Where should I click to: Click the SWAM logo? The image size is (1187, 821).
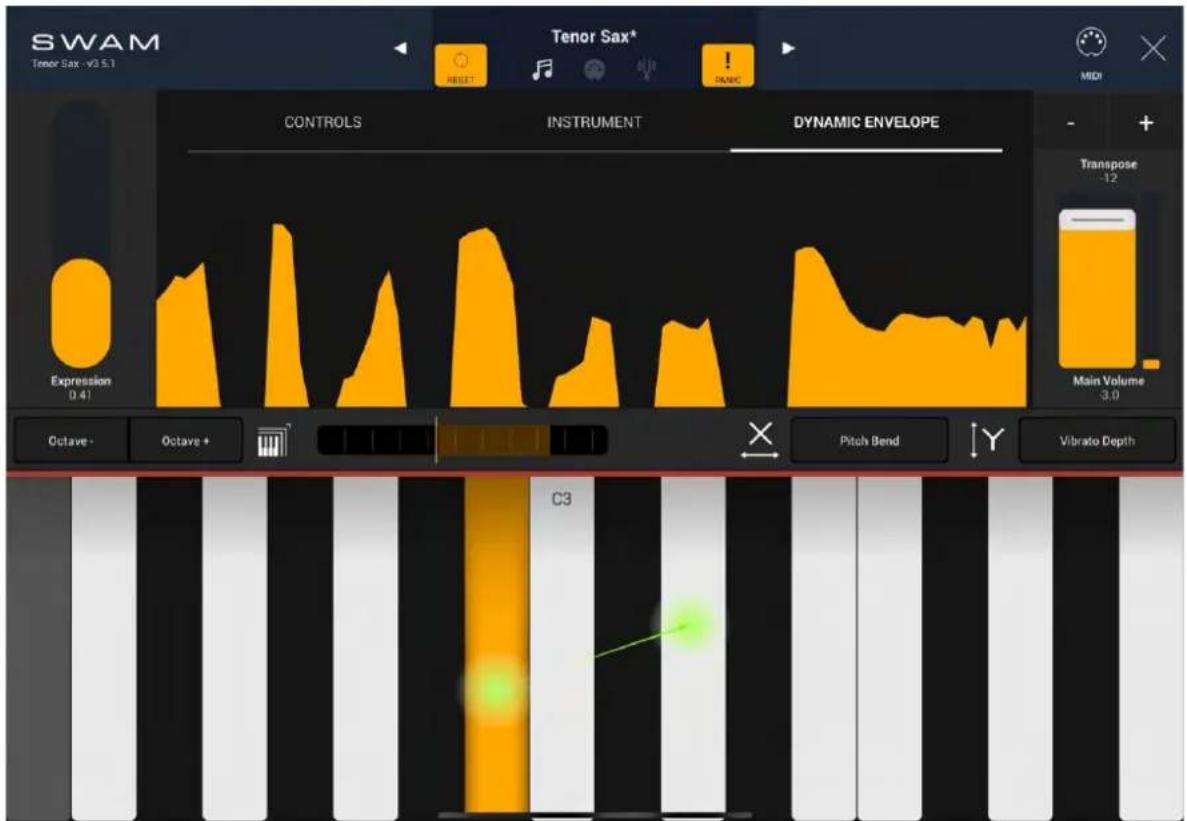[x=95, y=42]
